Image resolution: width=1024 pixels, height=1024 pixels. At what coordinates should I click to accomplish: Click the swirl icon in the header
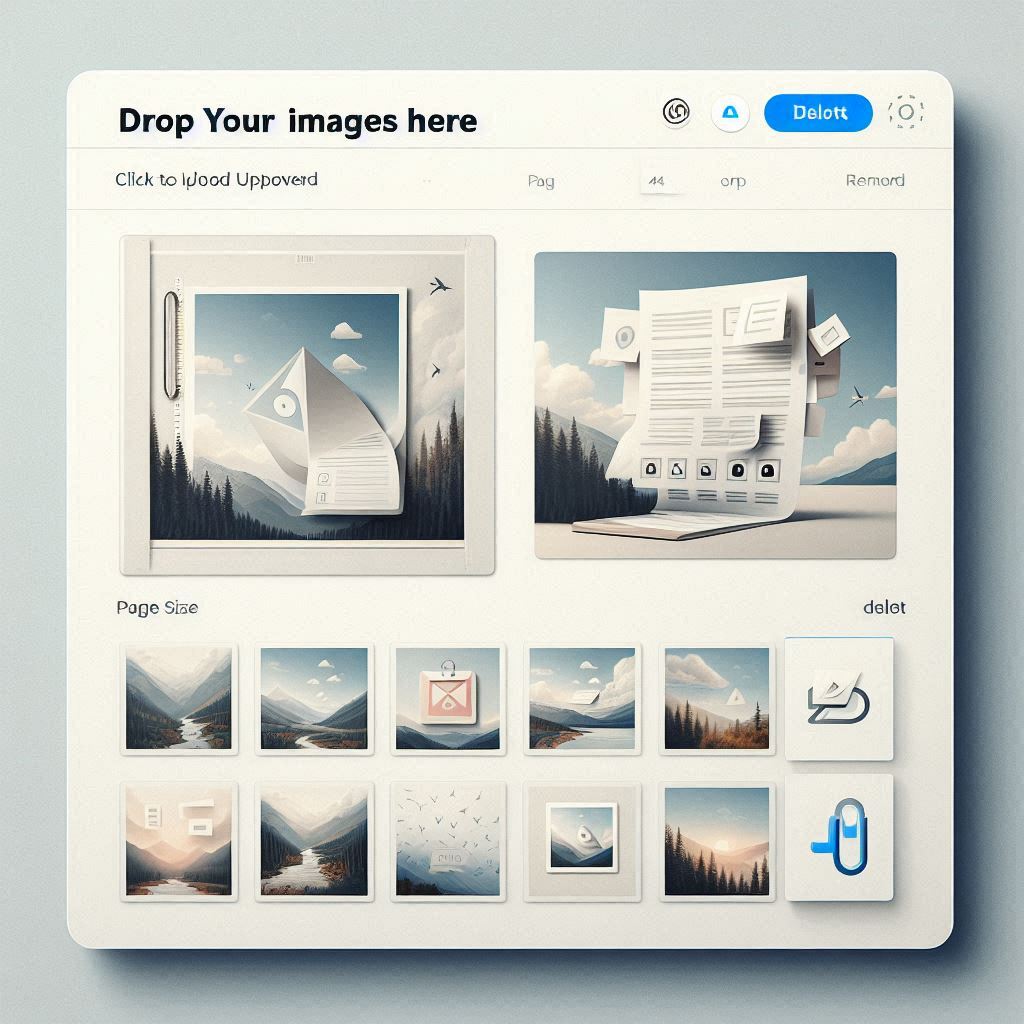(677, 113)
